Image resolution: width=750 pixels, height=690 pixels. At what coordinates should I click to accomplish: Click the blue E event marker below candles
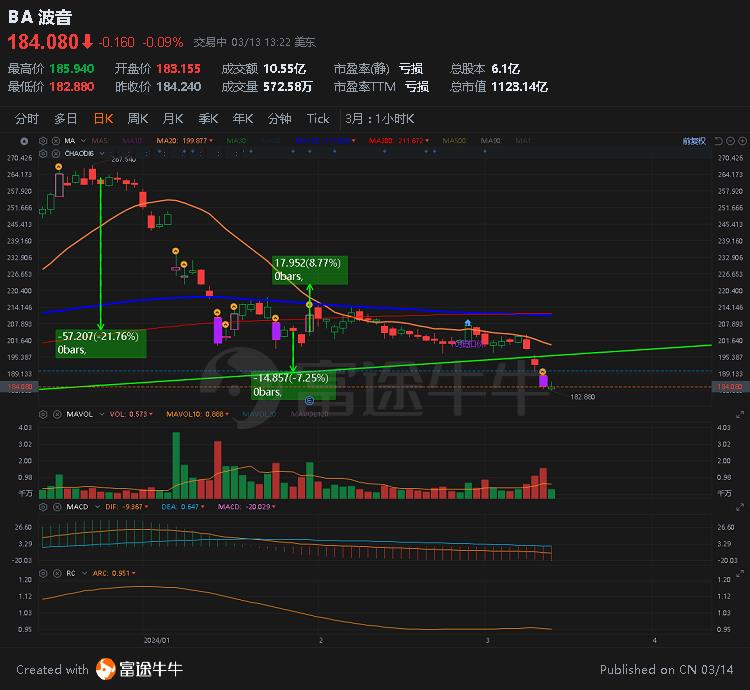[x=309, y=400]
